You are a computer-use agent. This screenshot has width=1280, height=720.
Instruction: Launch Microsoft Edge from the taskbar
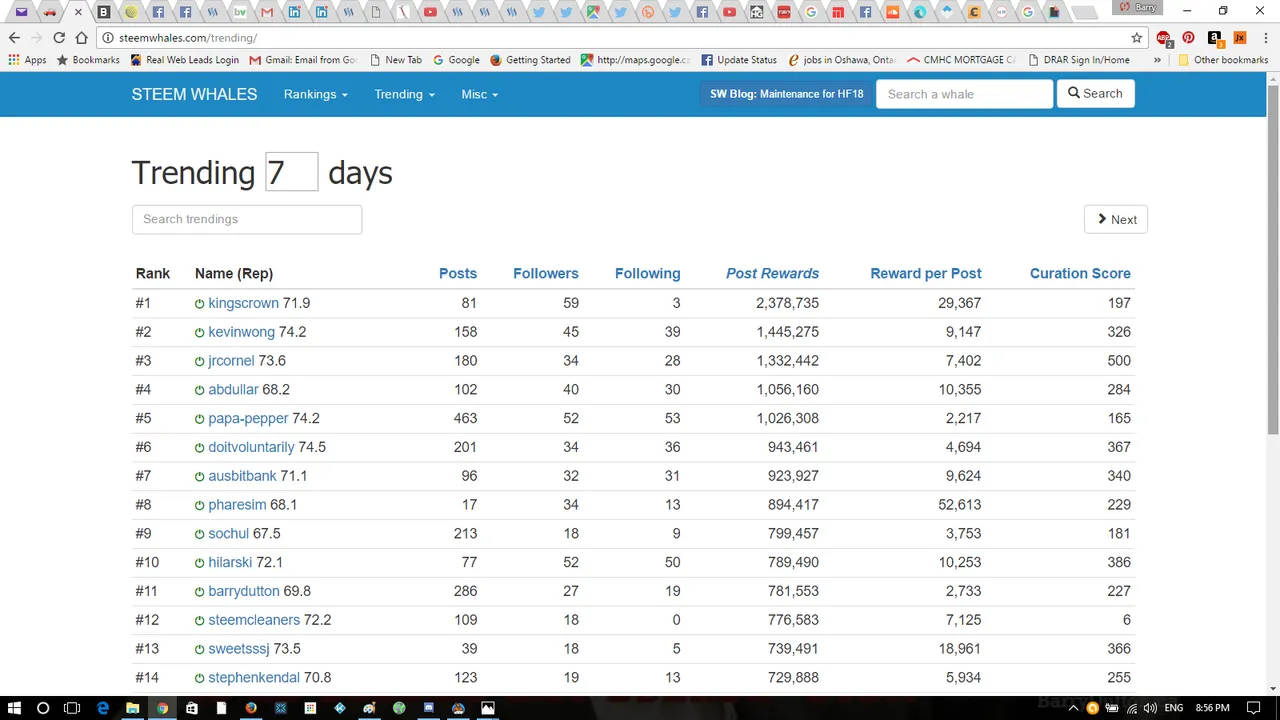[x=103, y=708]
